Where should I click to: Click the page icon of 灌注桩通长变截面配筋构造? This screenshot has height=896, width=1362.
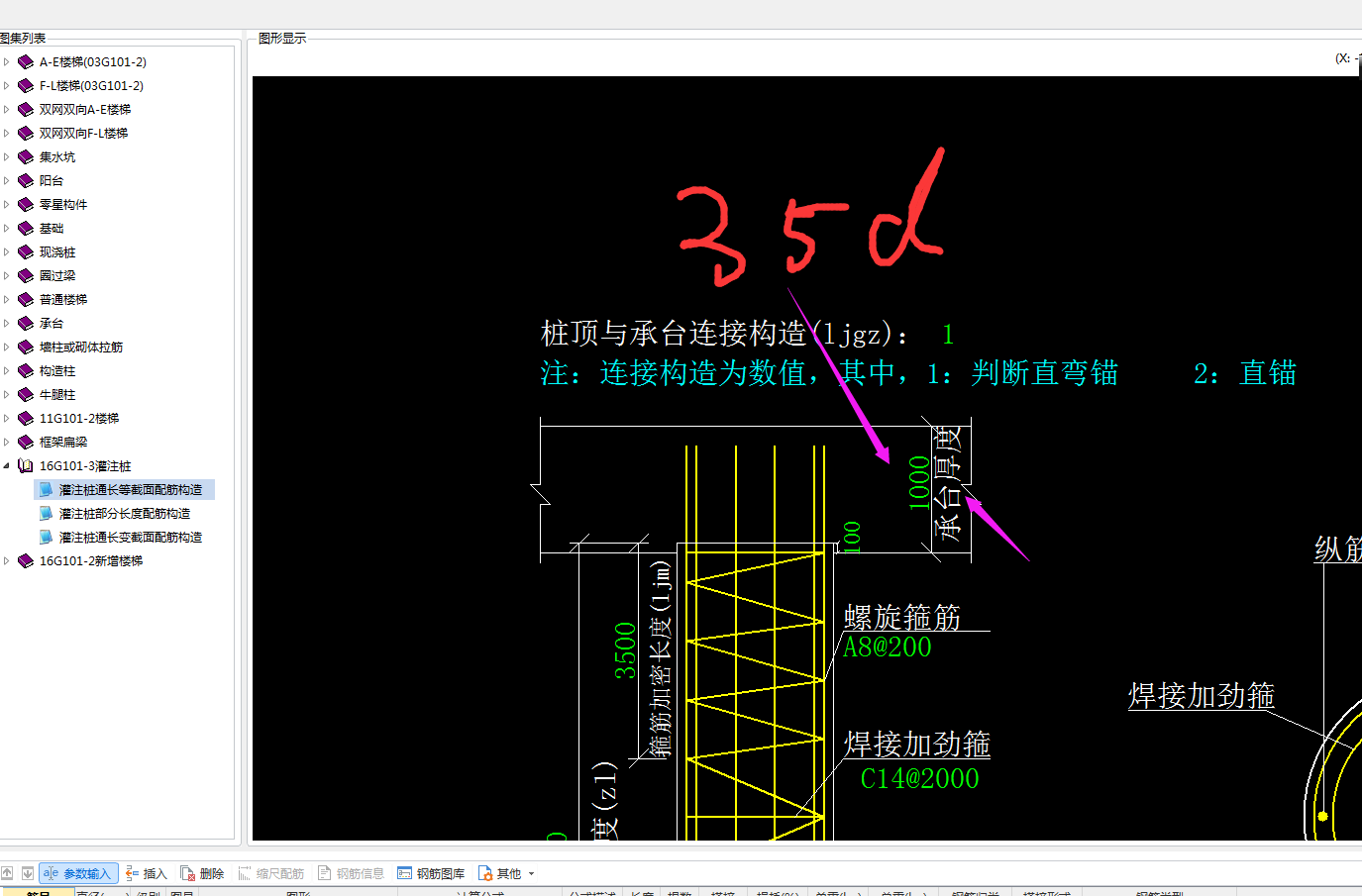[46, 537]
